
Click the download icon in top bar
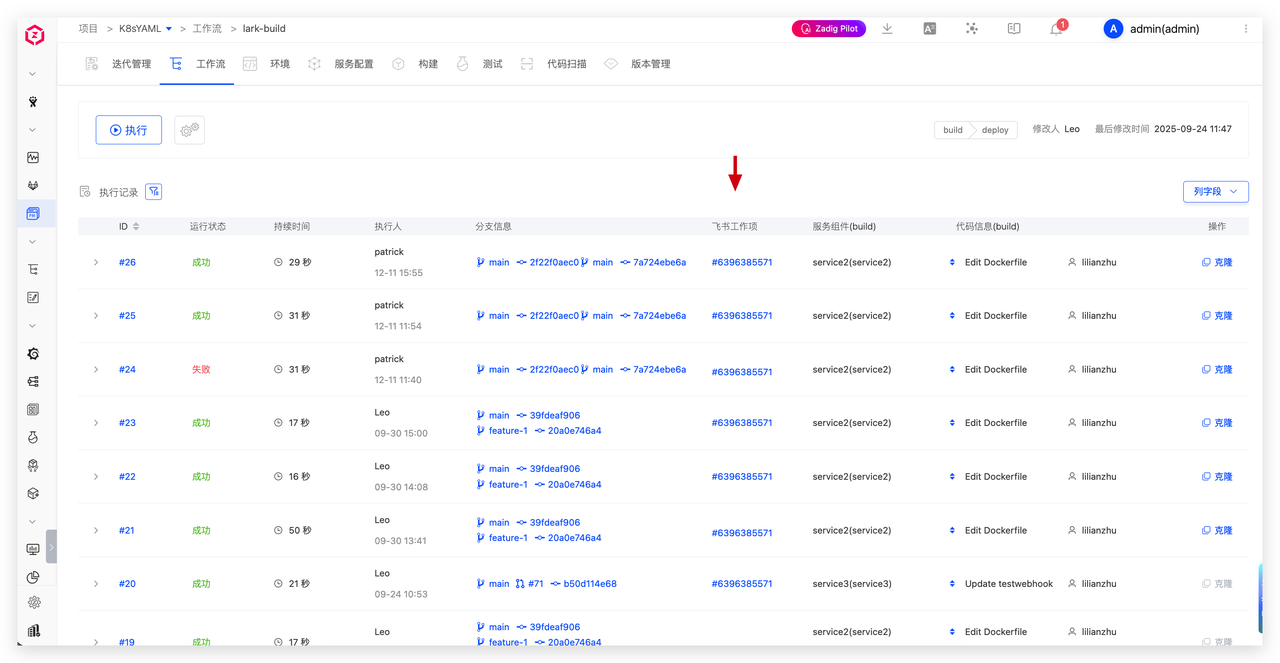(887, 29)
